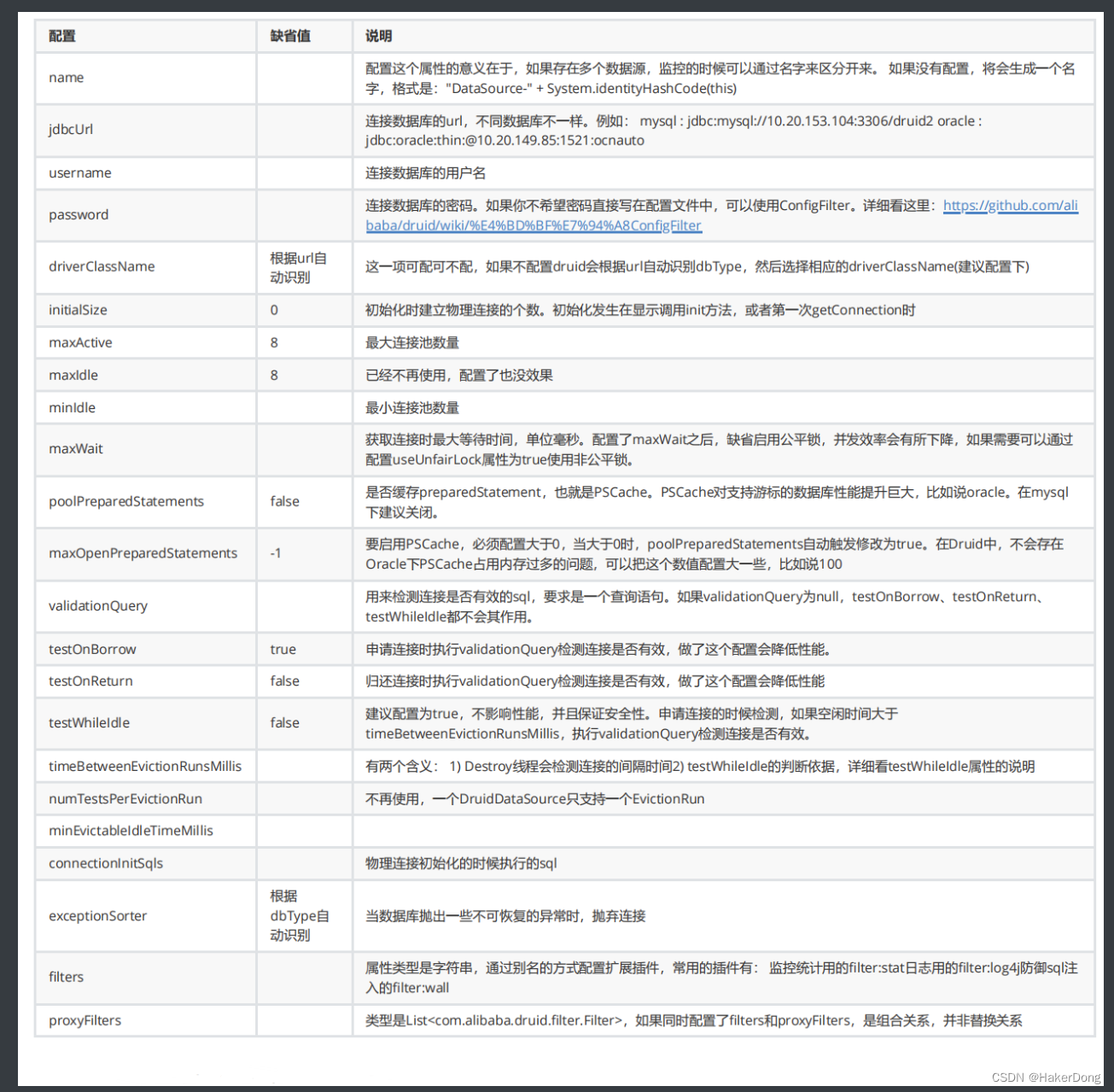The height and width of the screenshot is (1092, 1114).
Task: Select 'timeBetweenEvictionRunsMillis' cell
Action: 145,766
